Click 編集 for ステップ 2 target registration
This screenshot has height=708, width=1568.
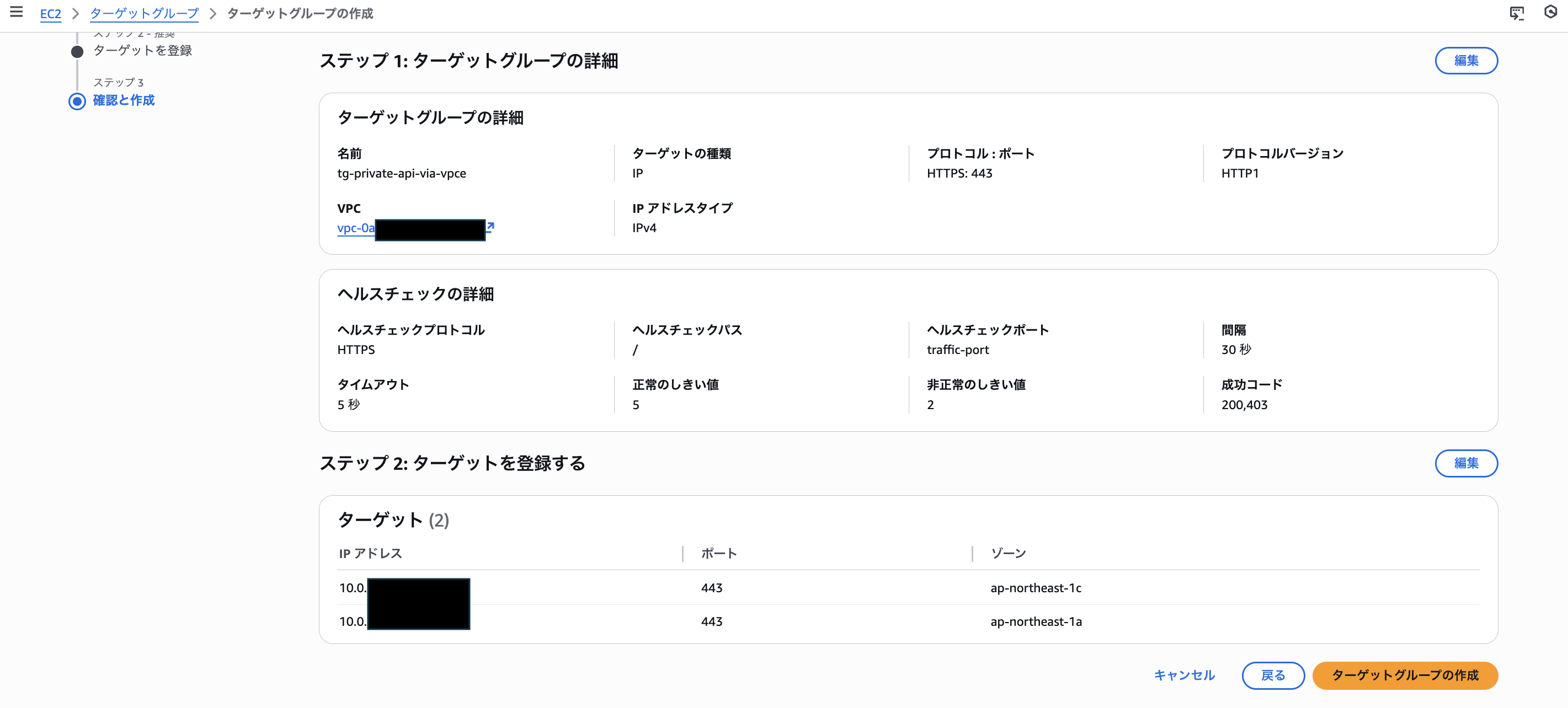(1466, 464)
